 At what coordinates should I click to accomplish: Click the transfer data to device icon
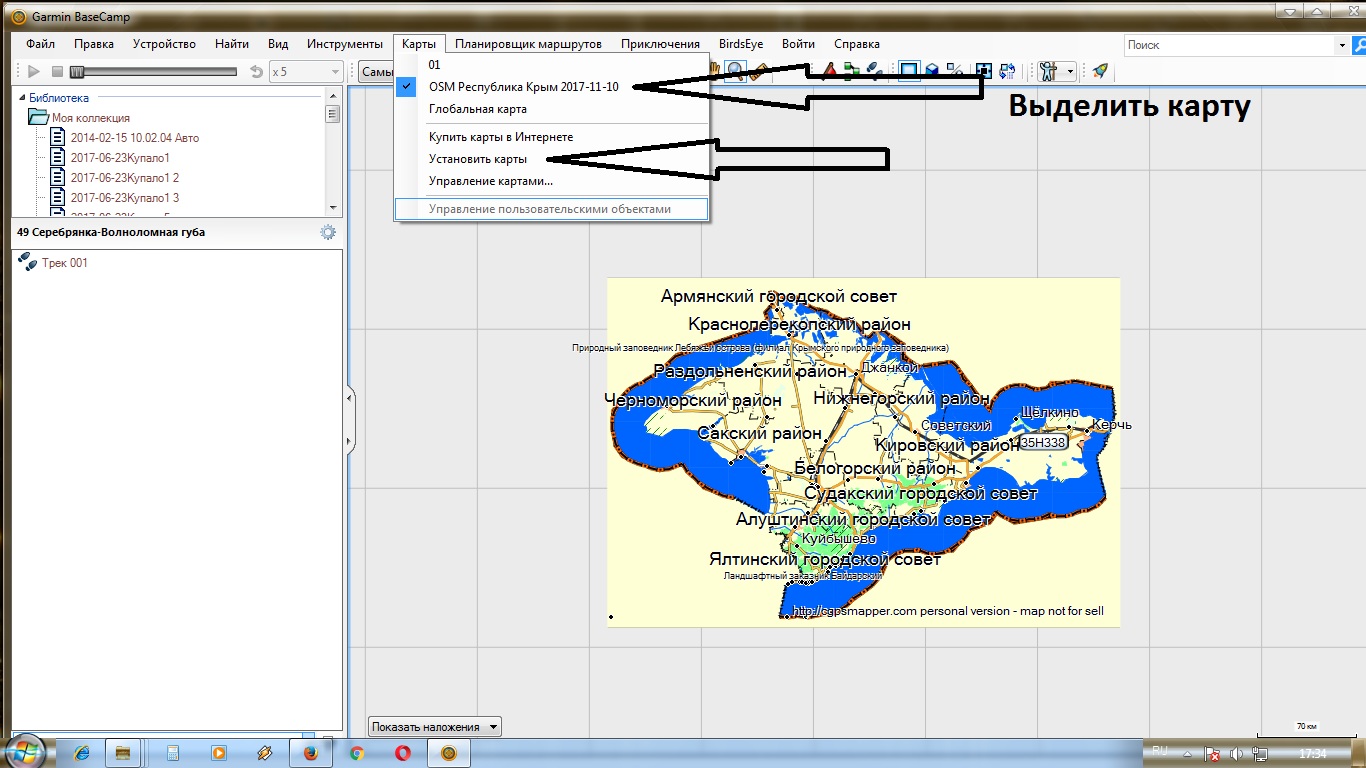coord(1007,70)
